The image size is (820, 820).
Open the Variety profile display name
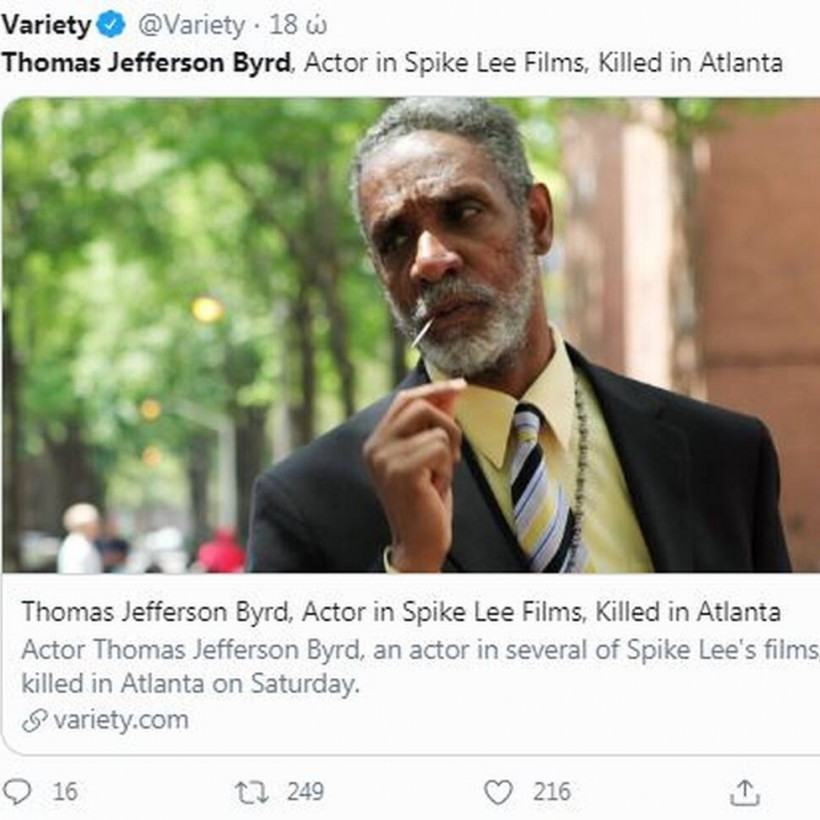pos(46,25)
